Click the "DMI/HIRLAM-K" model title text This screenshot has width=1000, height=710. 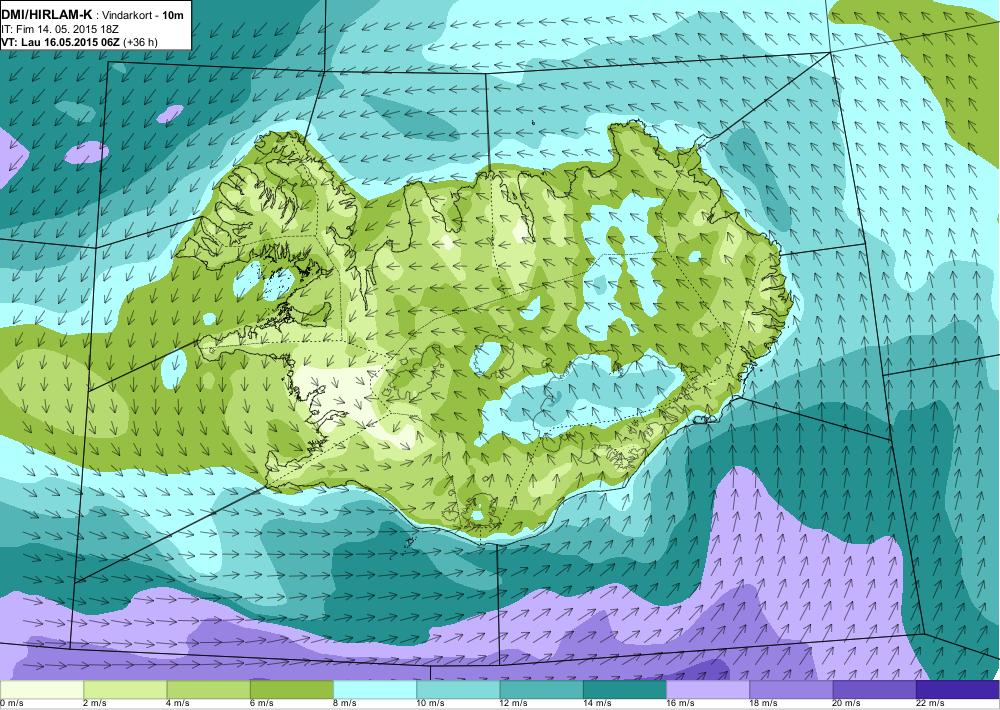pos(47,14)
